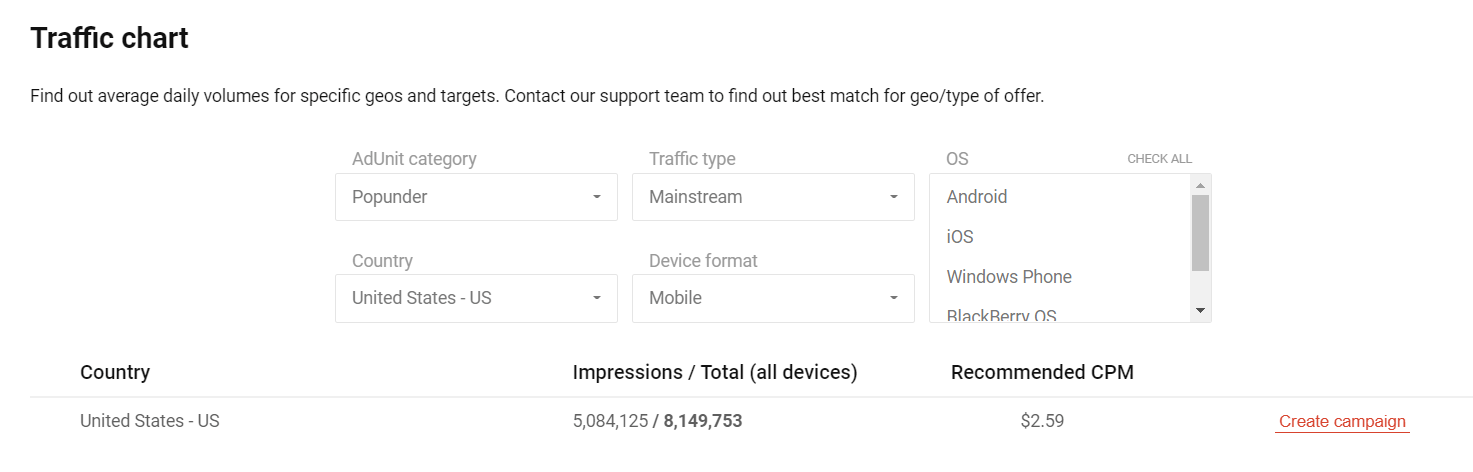Select Android in the OS list
The height and width of the screenshot is (472, 1473).
click(x=1060, y=197)
